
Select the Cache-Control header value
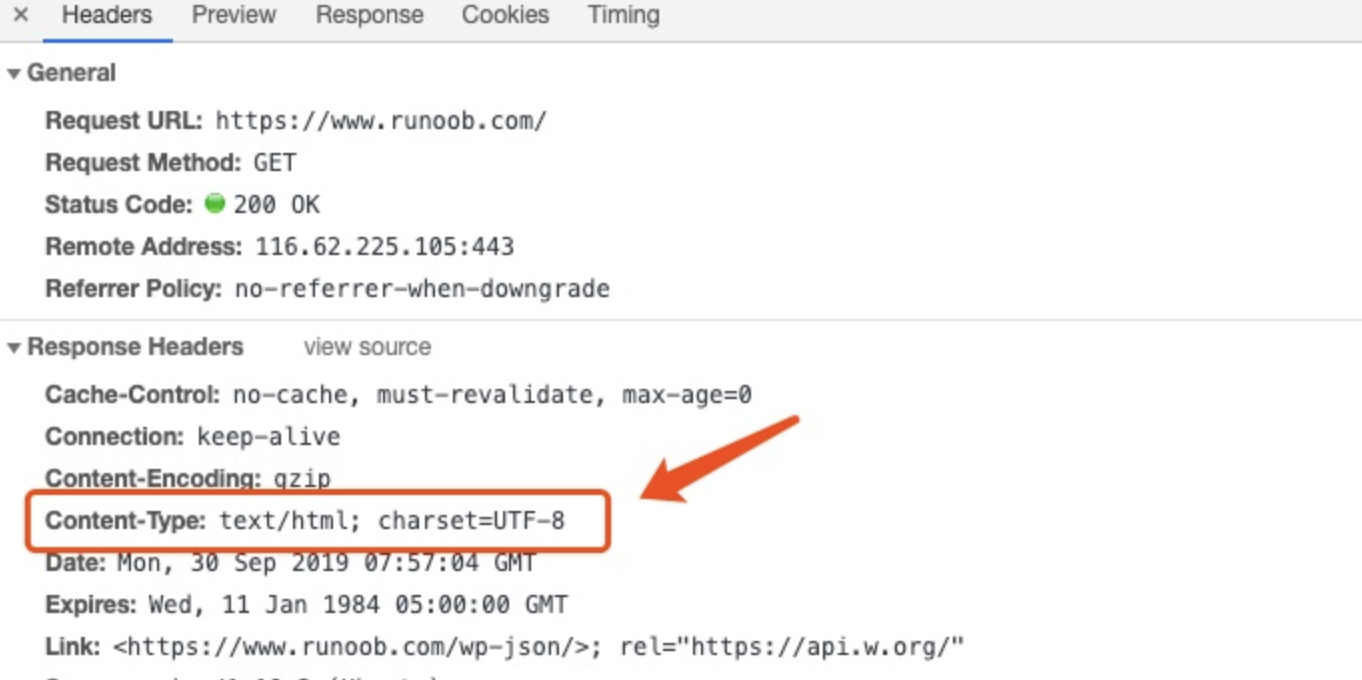click(x=492, y=395)
